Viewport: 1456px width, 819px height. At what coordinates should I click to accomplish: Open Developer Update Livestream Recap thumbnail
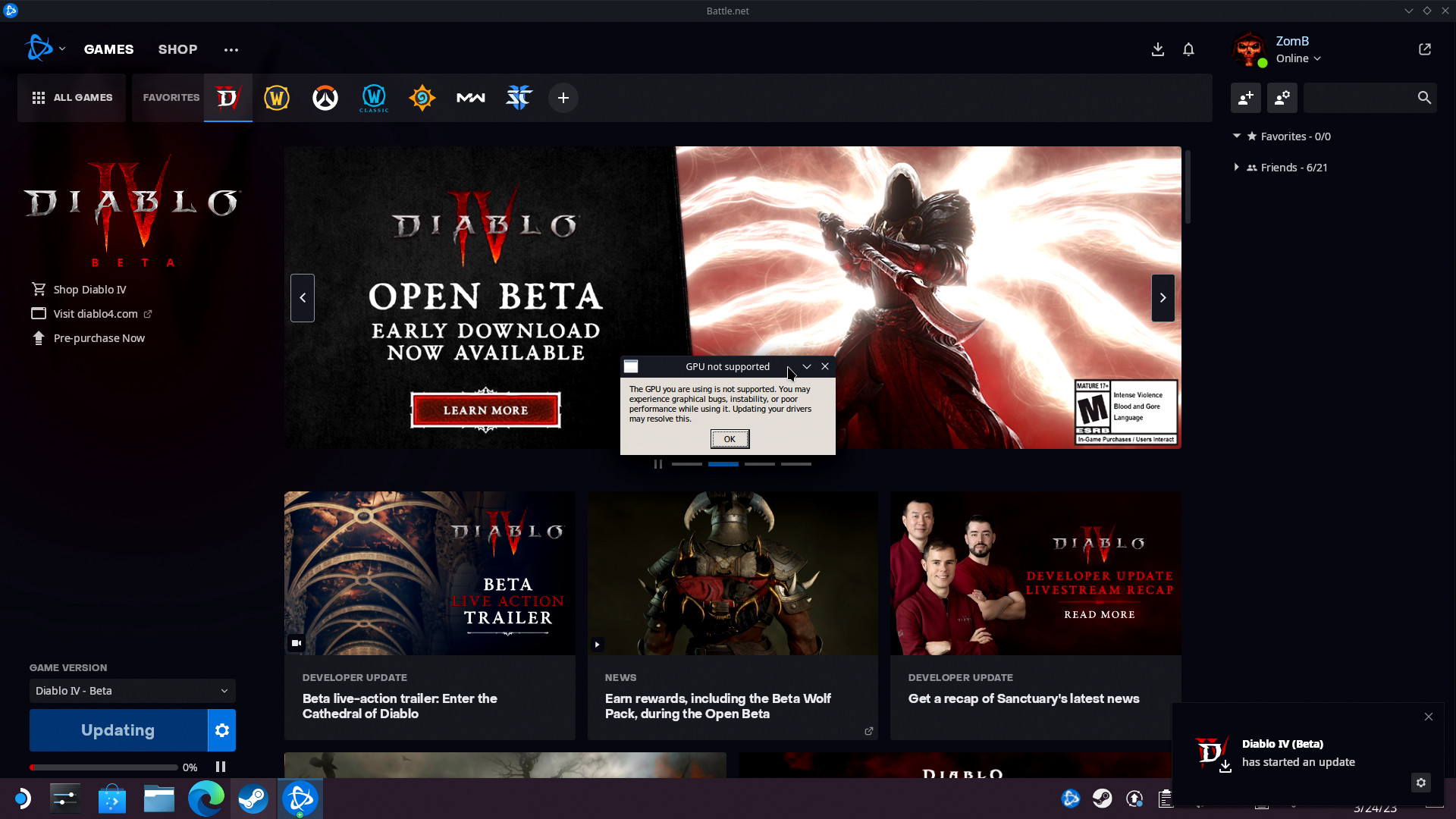pos(1035,573)
